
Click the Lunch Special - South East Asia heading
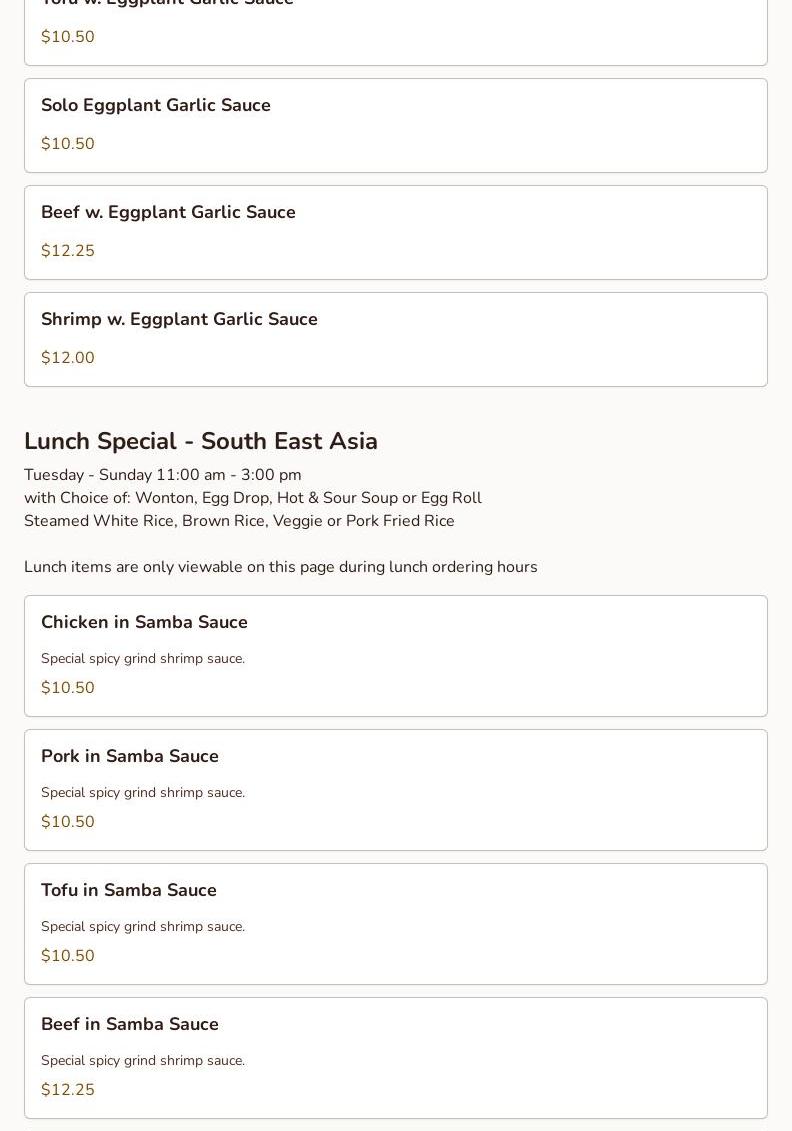[x=201, y=441]
